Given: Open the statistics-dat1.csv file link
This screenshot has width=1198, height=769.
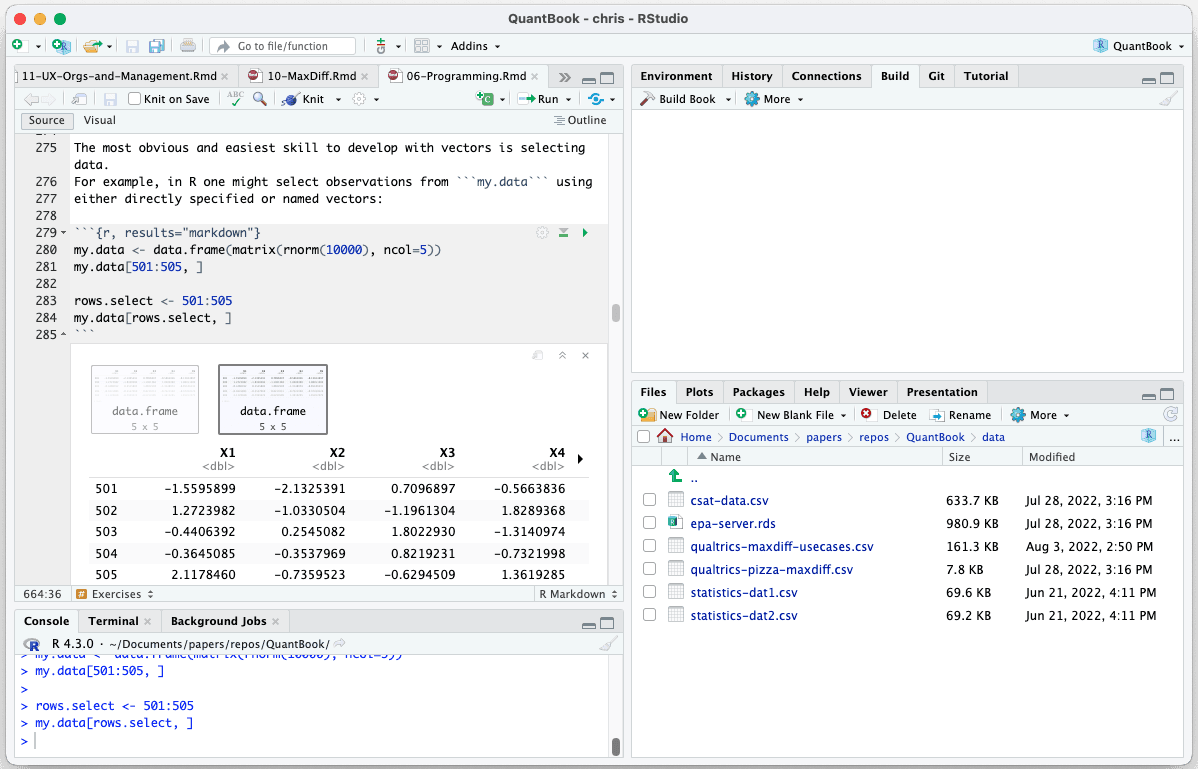Looking at the screenshot, I should tap(743, 592).
